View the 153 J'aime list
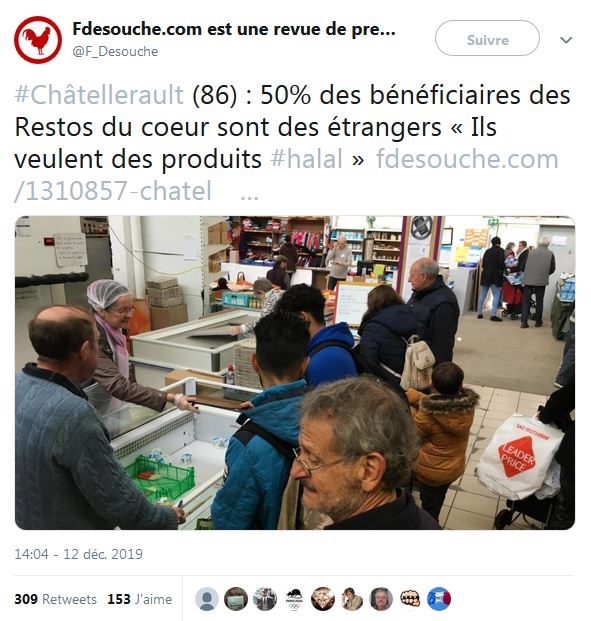591x621 pixels. tap(139, 599)
